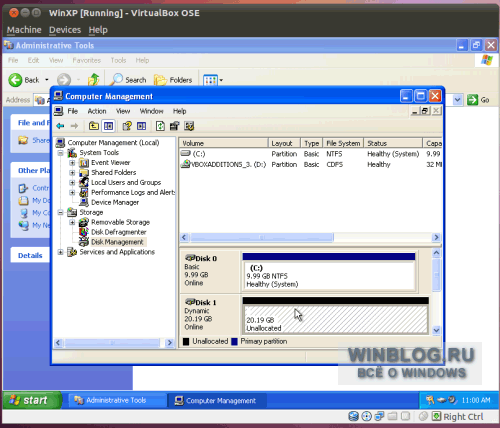Click Back button in Administrative Tools window
The image size is (500, 428).
tap(25, 80)
